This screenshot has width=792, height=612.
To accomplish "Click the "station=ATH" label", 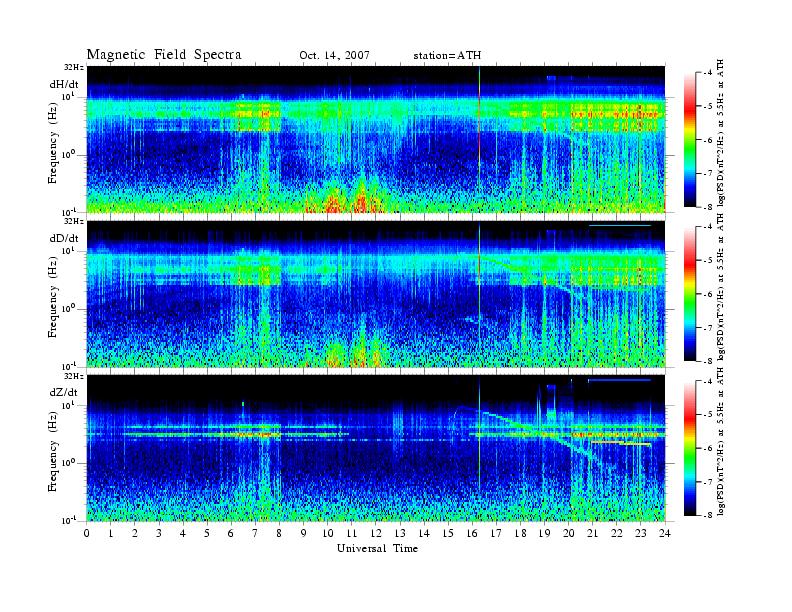I will (x=447, y=56).
